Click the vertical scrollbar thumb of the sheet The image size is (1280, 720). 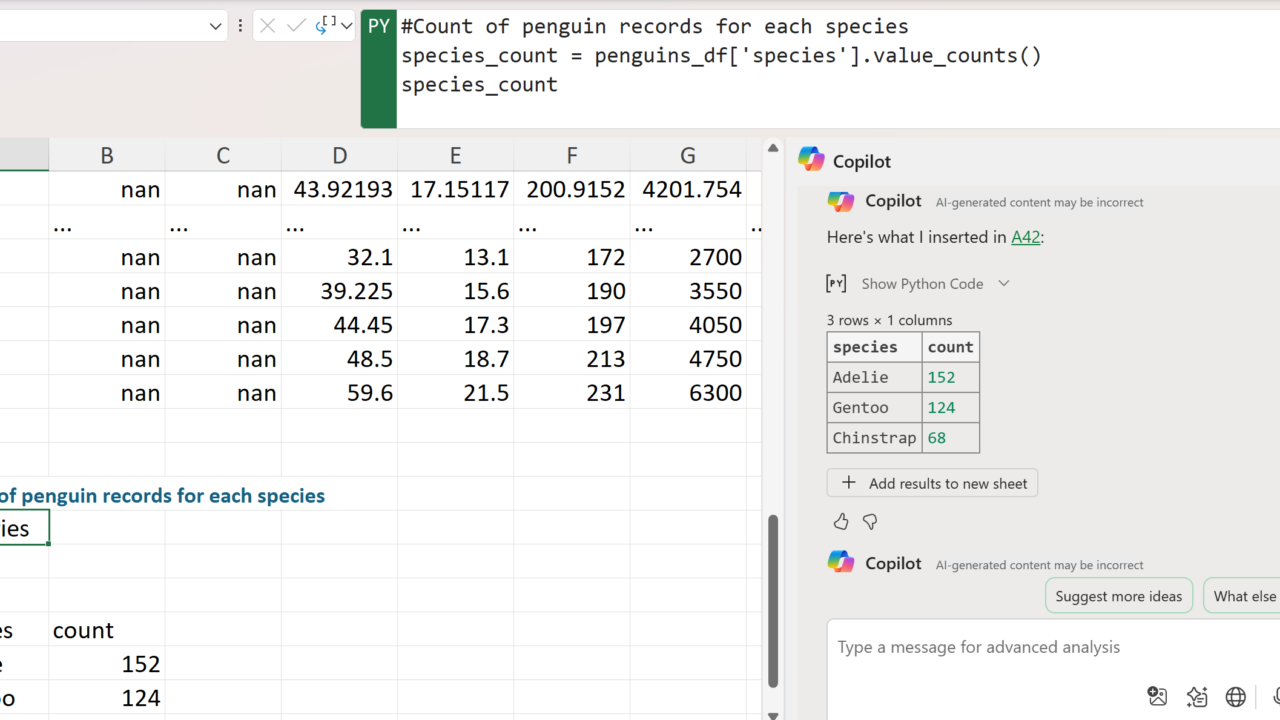pyautogui.click(x=772, y=600)
